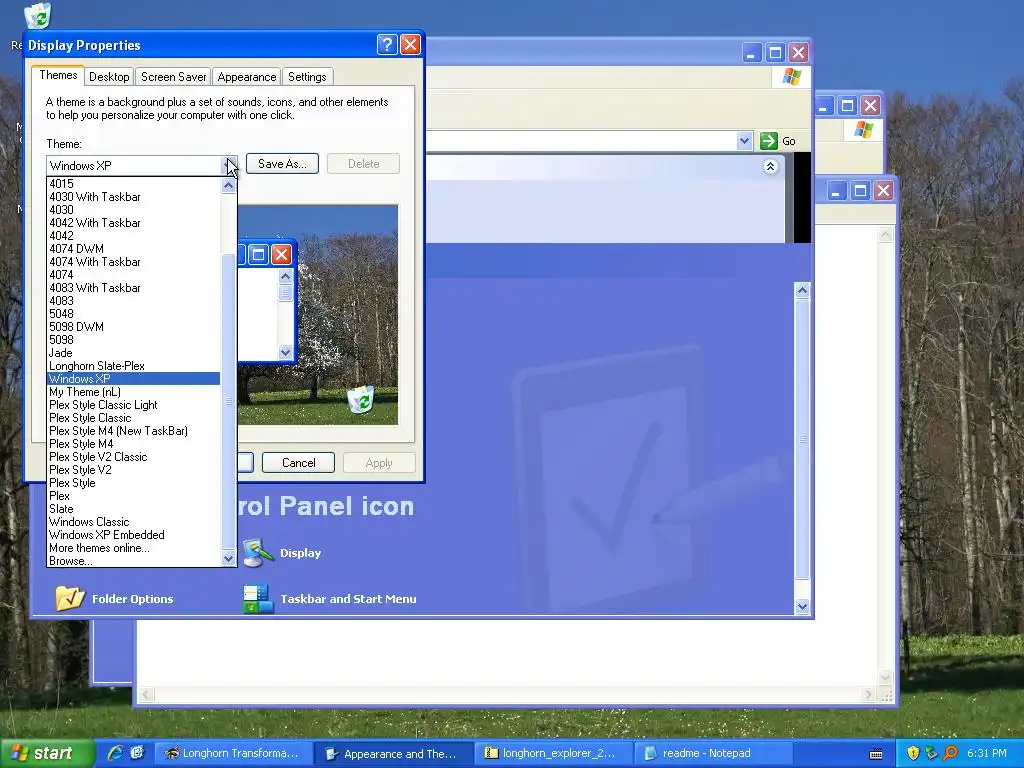Click Control Panel scrollbar up arrow

[x=802, y=290]
